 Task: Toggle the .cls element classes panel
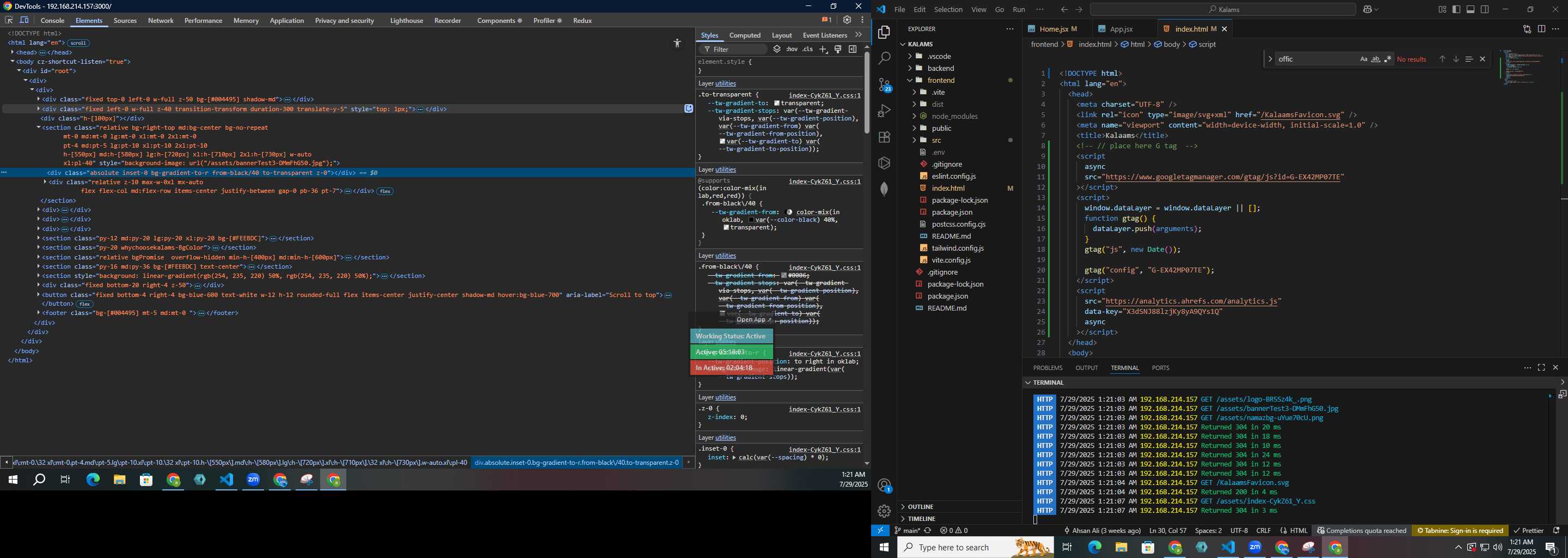(x=808, y=50)
